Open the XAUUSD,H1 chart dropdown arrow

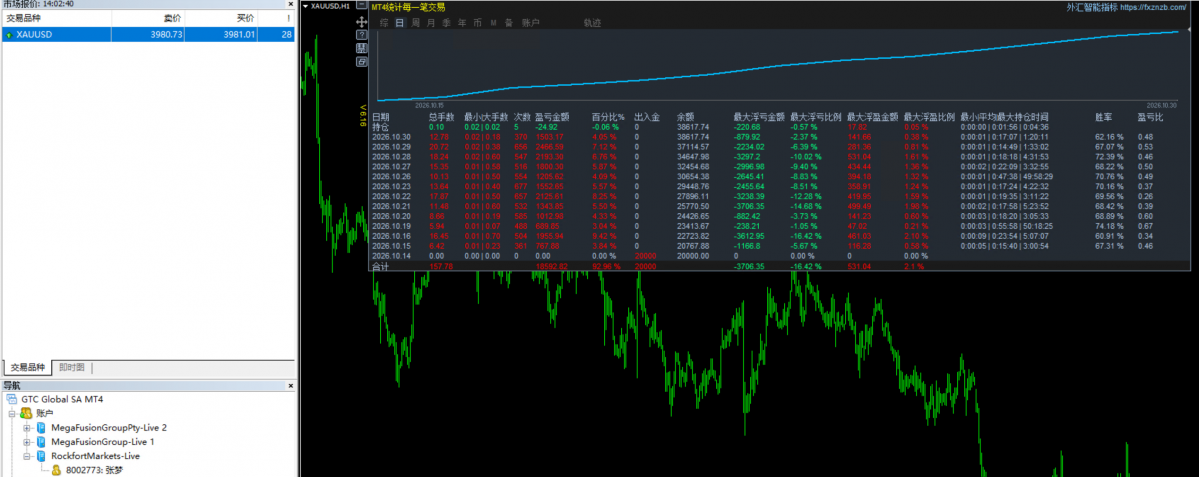306,6
